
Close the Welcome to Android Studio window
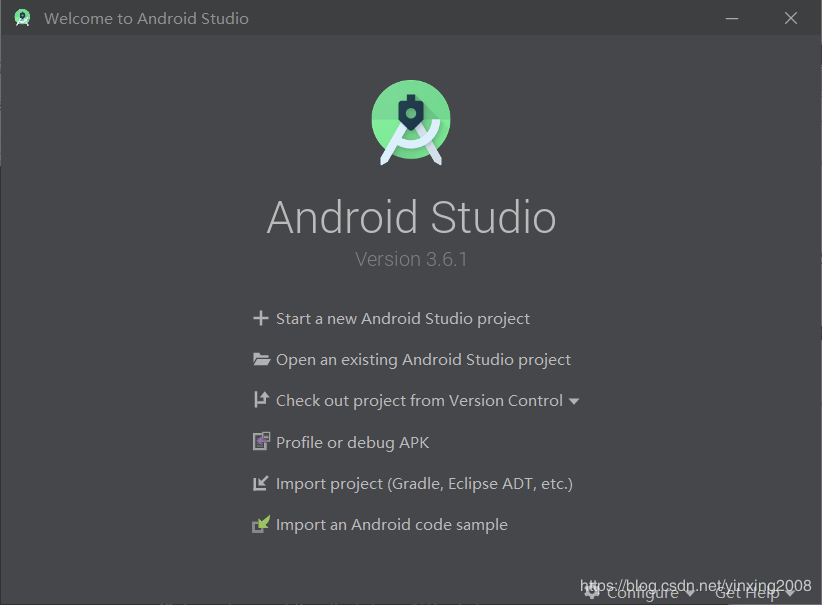[x=791, y=18]
